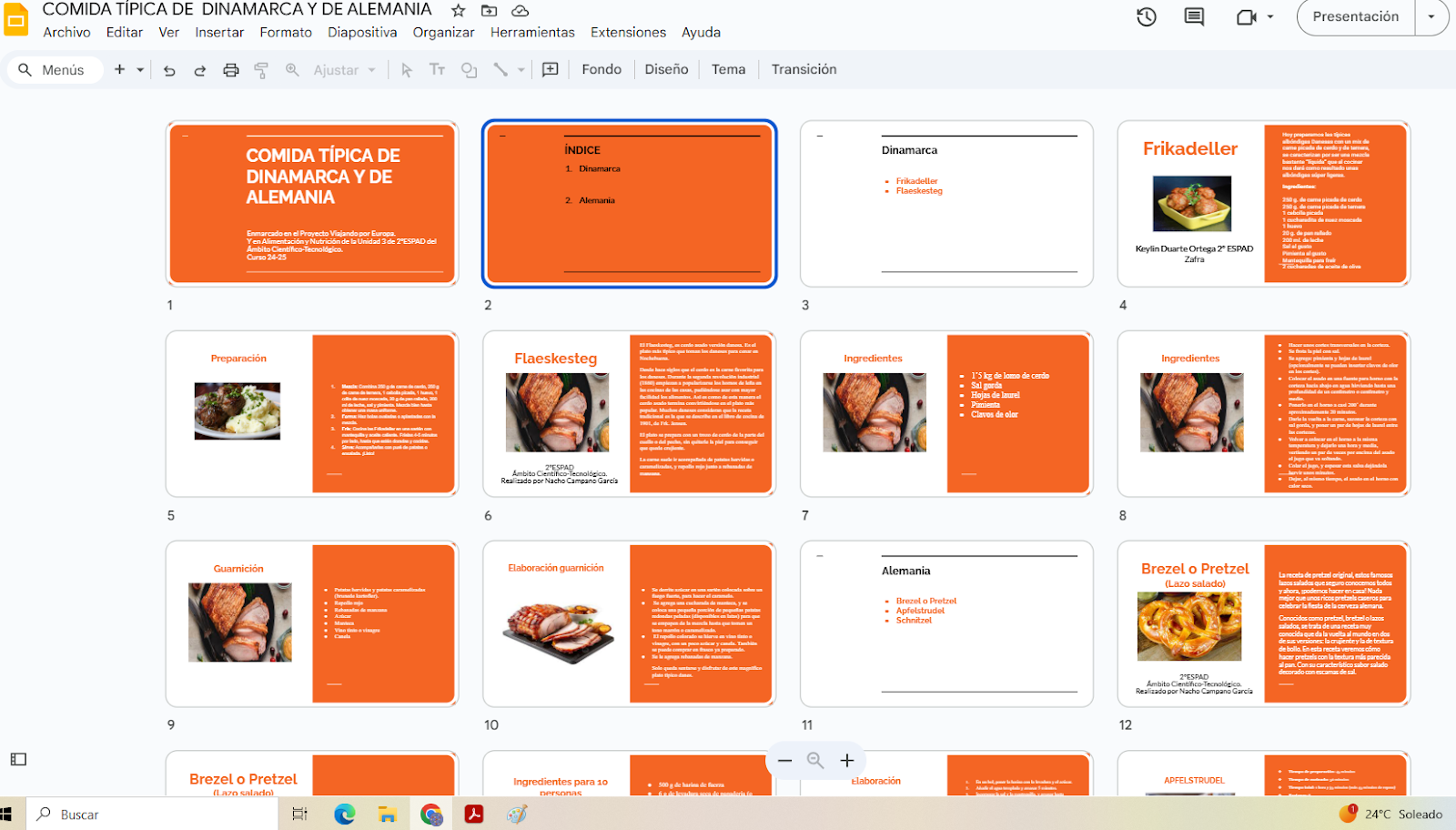Image resolution: width=1456 pixels, height=830 pixels.
Task: Expand the video call dropdown arrow
Action: point(1270,16)
